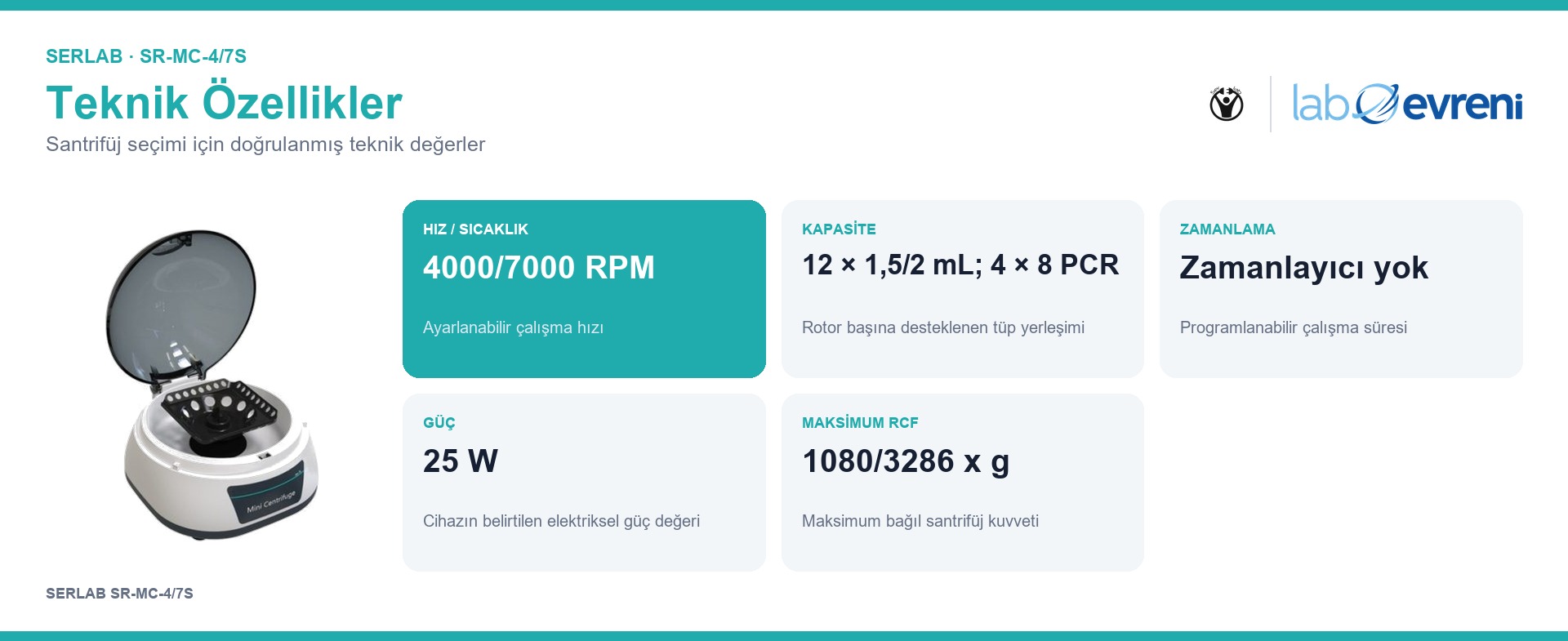The image size is (1568, 641).
Task: Click the ZAMANLAMA label
Action: point(1227,229)
